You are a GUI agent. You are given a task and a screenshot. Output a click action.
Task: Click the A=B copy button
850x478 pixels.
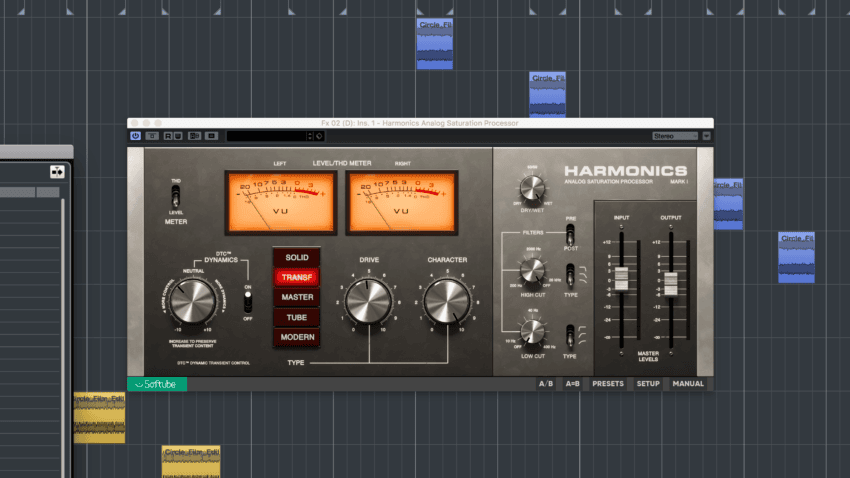572,384
